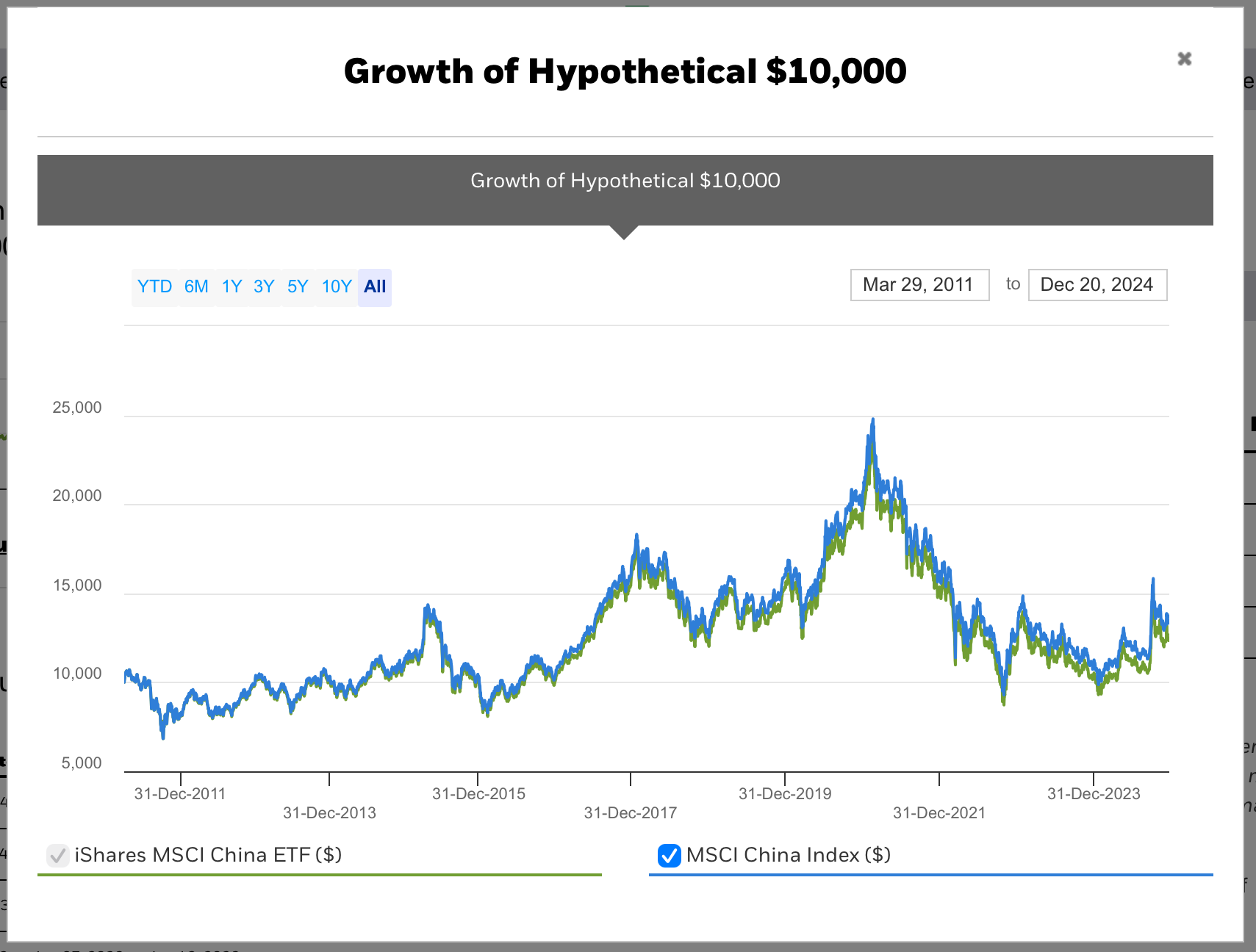Show the 10Y time range
Screen dimensions: 1256x952
click(337, 286)
